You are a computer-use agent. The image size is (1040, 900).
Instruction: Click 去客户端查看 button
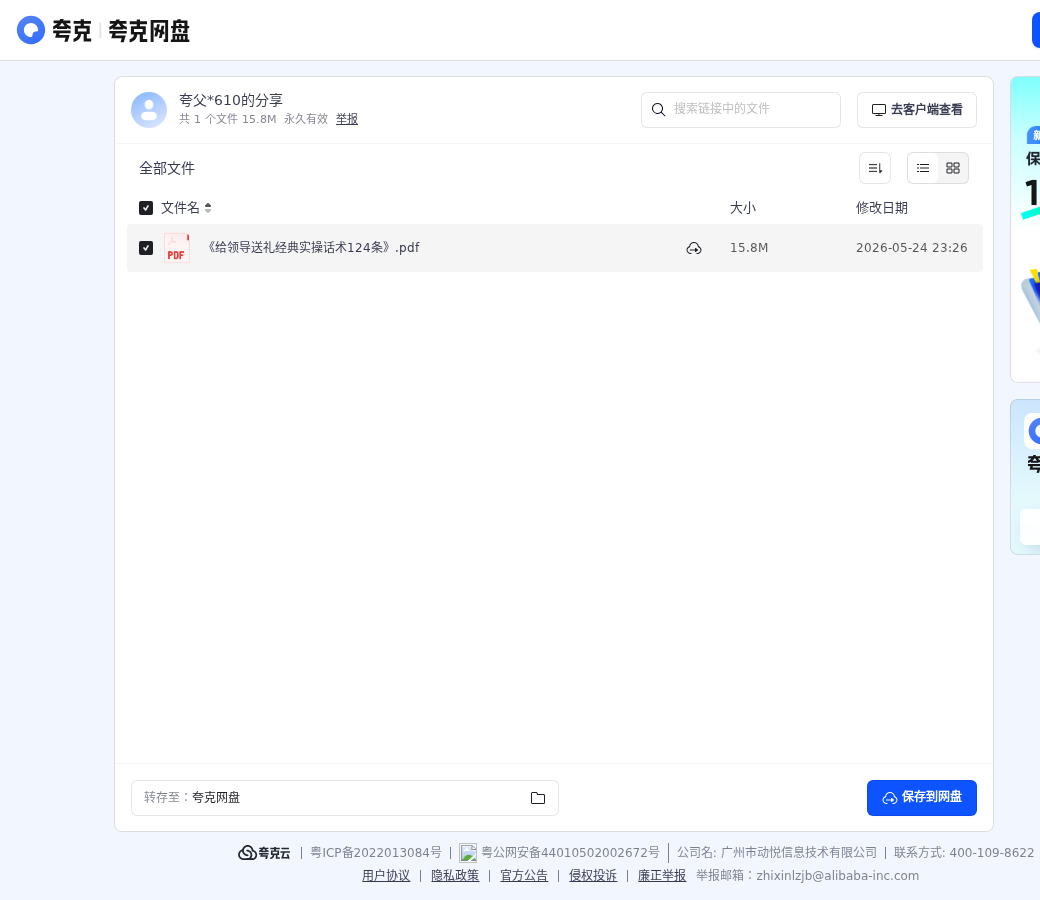[917, 109]
